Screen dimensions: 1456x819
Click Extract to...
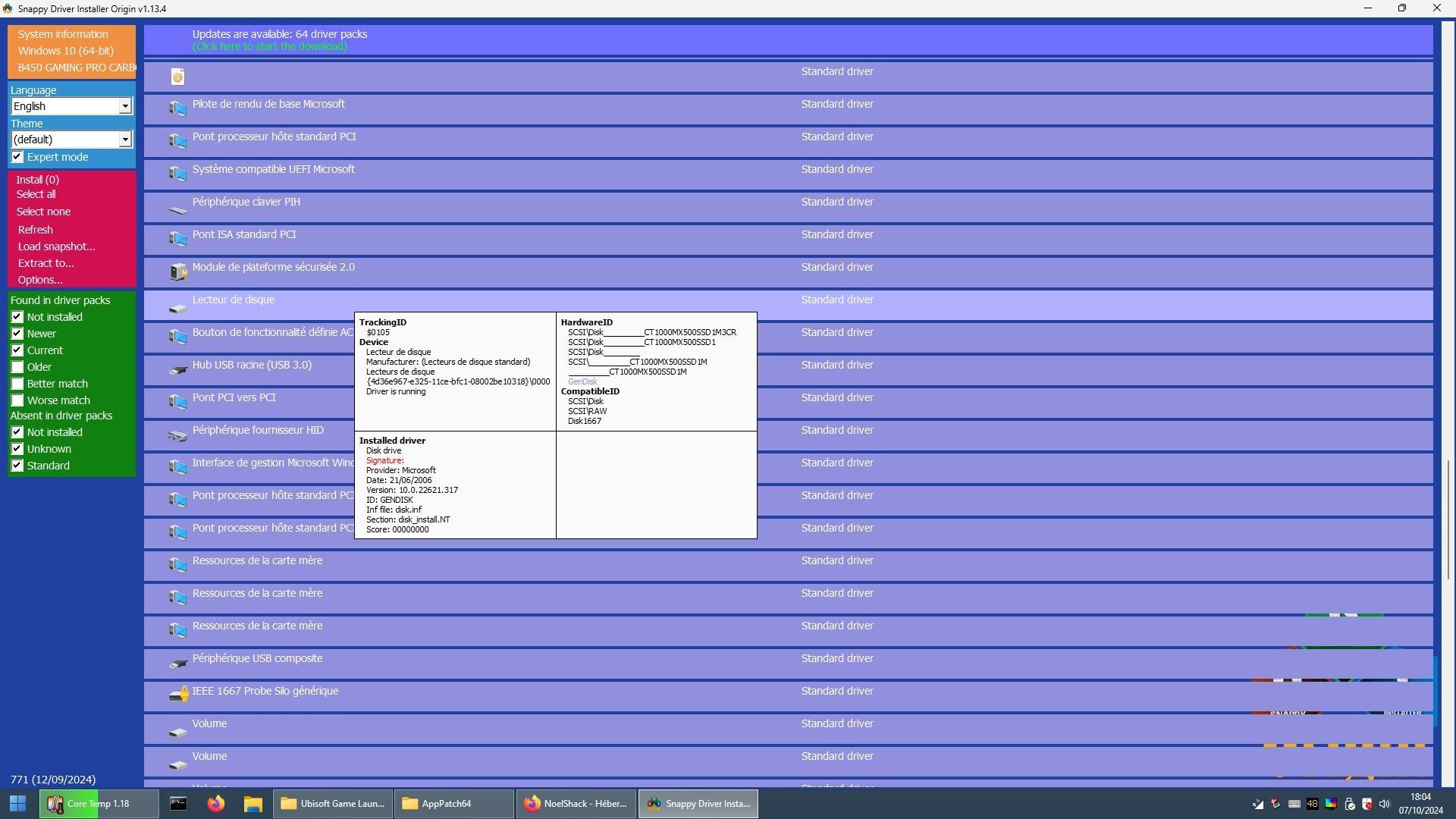click(46, 263)
